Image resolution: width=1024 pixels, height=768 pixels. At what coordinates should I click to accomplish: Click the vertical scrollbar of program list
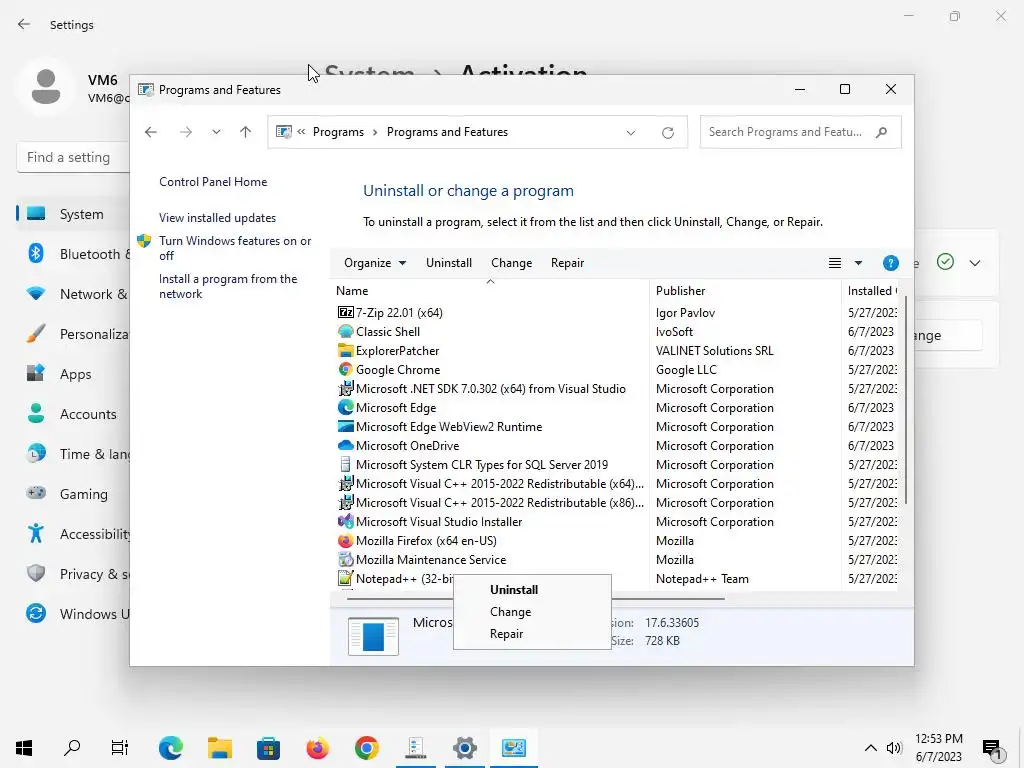point(906,401)
